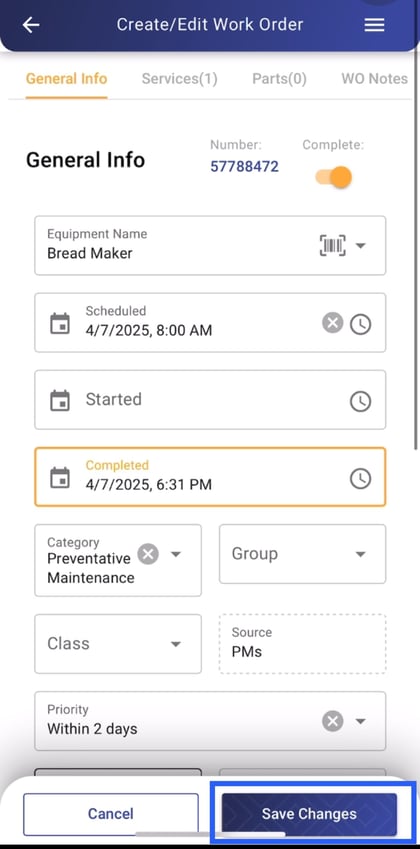Expand the Group dropdown
The image size is (420, 849).
(x=303, y=554)
